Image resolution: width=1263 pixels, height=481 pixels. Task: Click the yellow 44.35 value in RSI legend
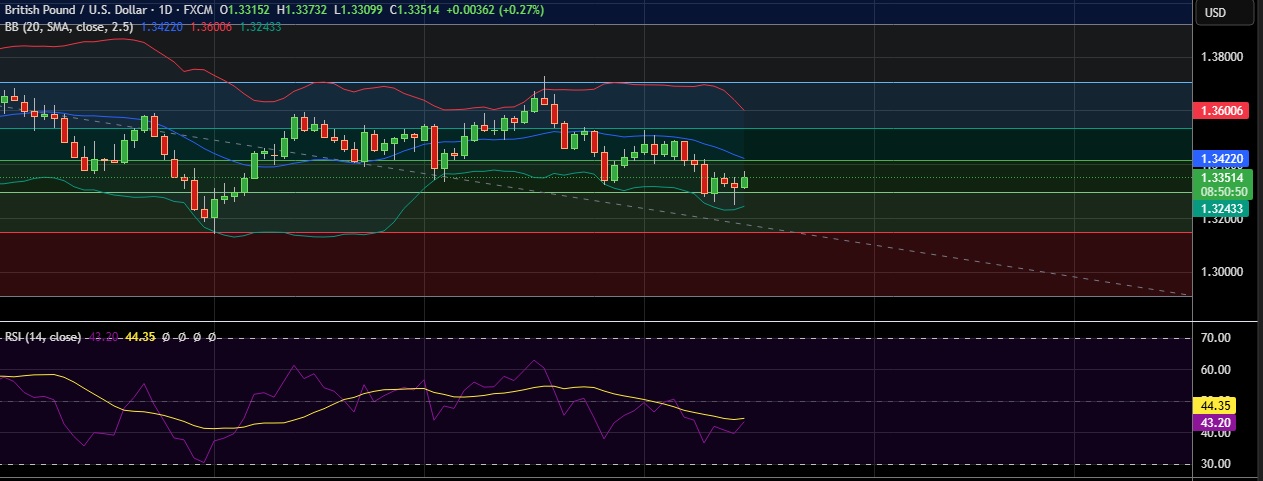[141, 338]
